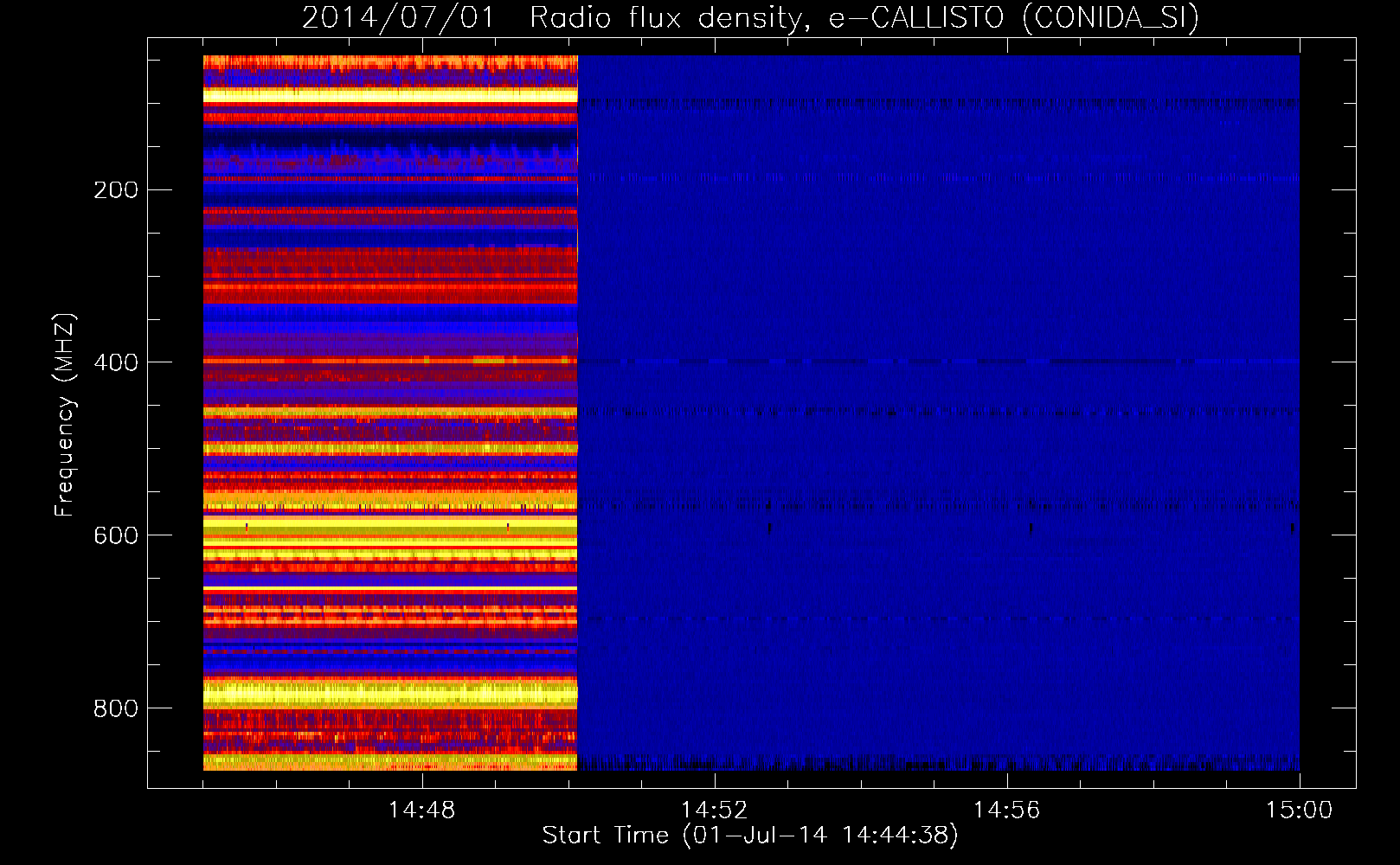The height and width of the screenshot is (865, 1400).
Task: Click the 200 frequency tick label
Action: click(116, 190)
